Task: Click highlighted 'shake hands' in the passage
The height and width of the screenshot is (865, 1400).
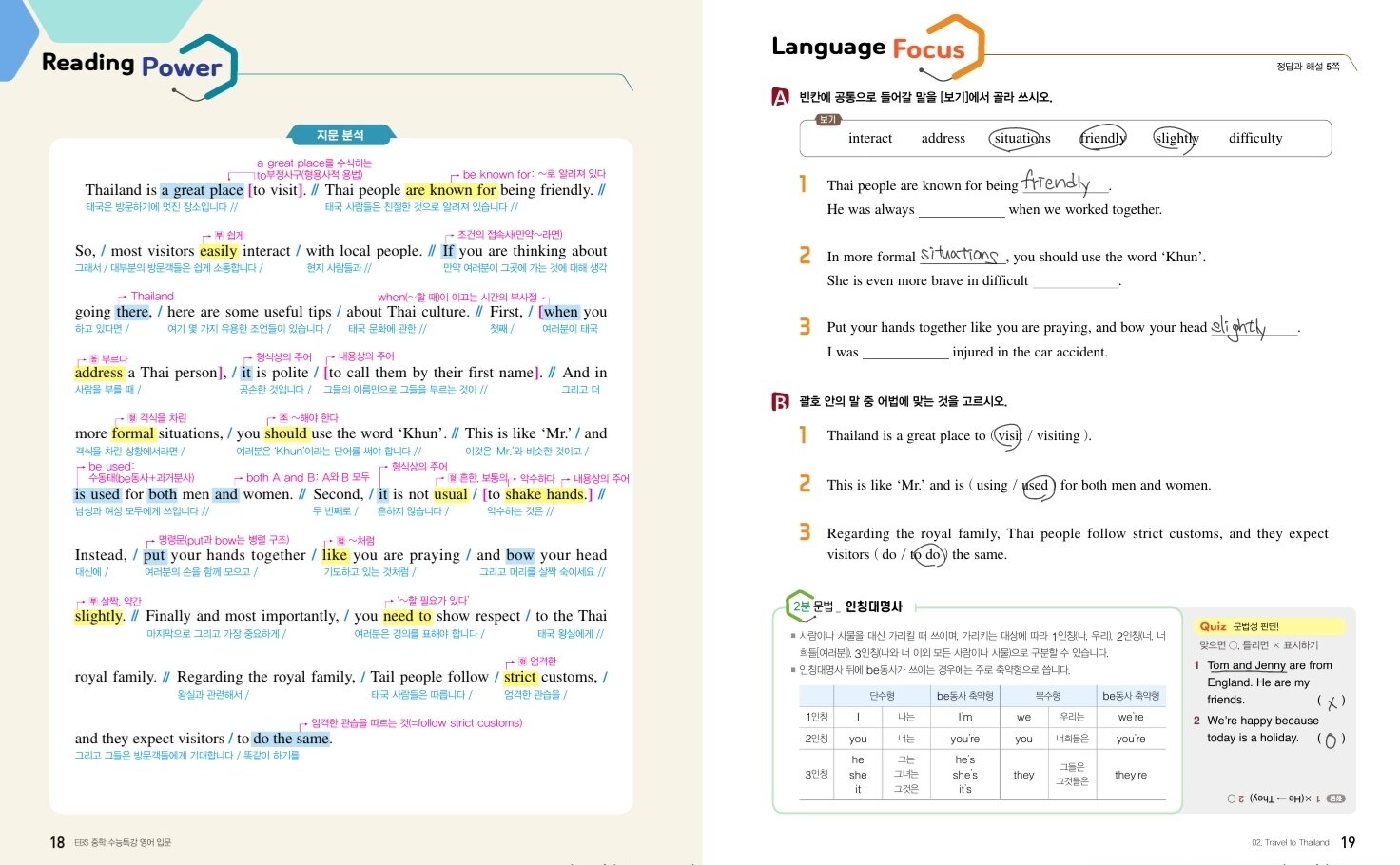Action: coord(545,494)
